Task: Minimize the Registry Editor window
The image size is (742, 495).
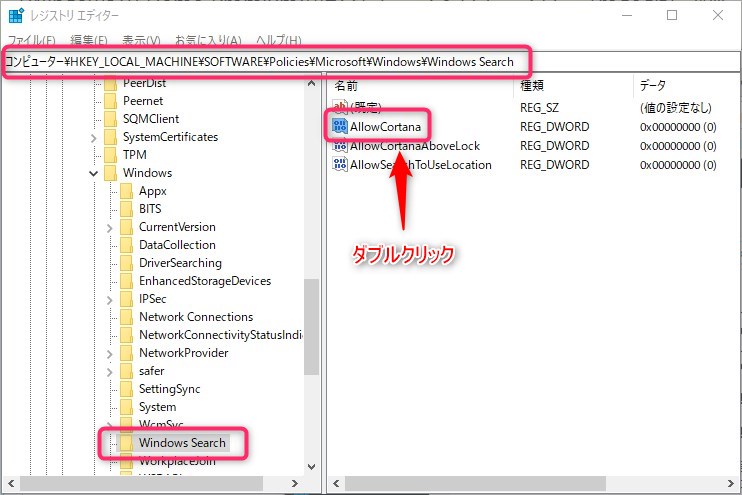Action: click(x=627, y=15)
